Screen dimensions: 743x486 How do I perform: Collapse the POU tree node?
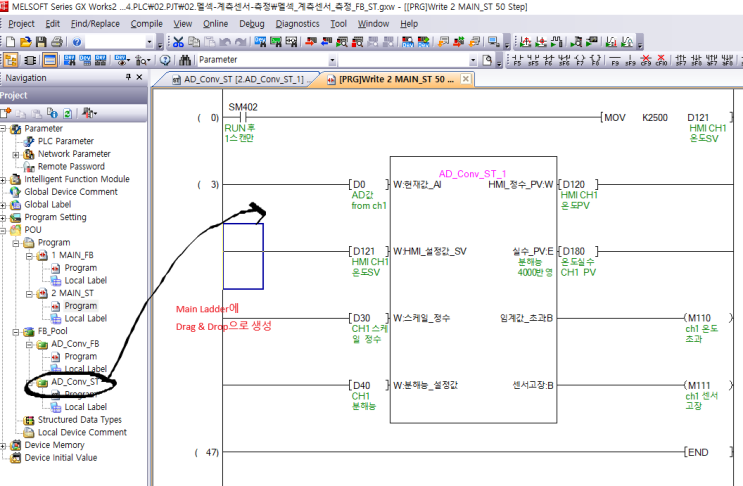(x=3, y=231)
